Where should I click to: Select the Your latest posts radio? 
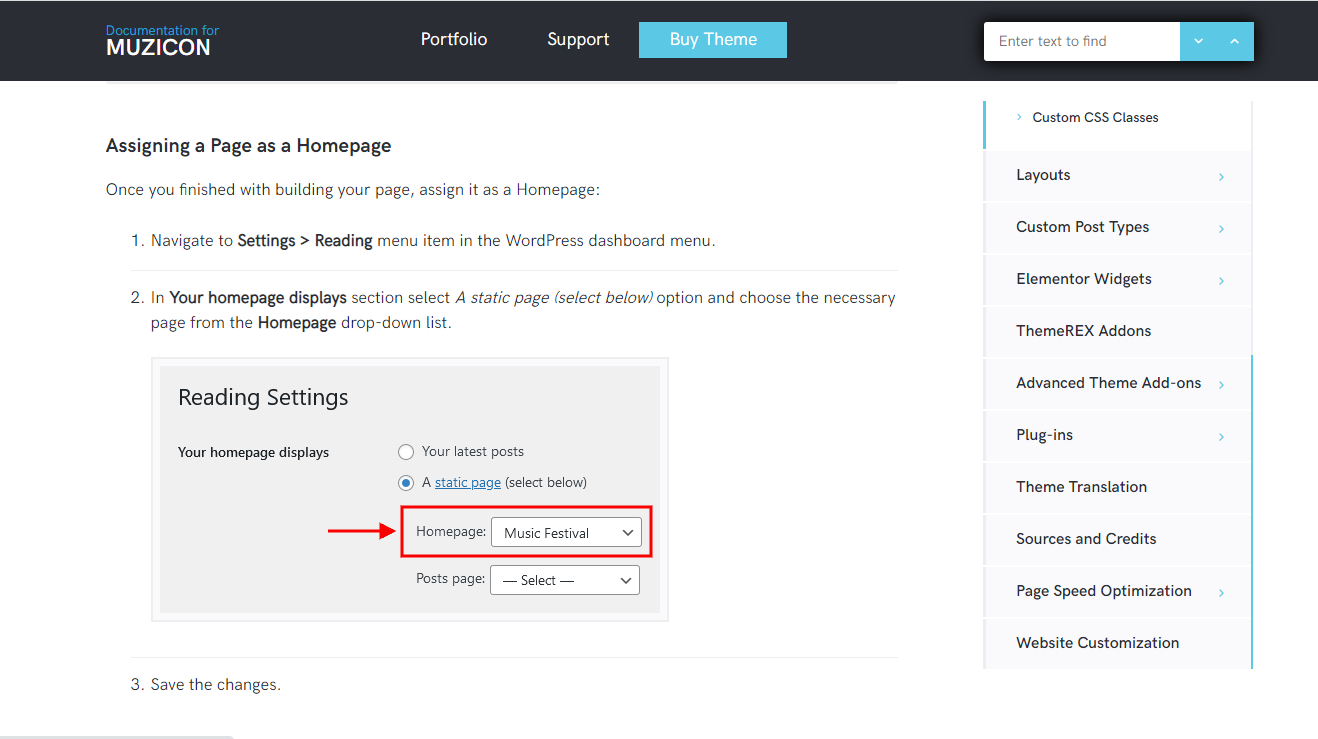coord(406,452)
